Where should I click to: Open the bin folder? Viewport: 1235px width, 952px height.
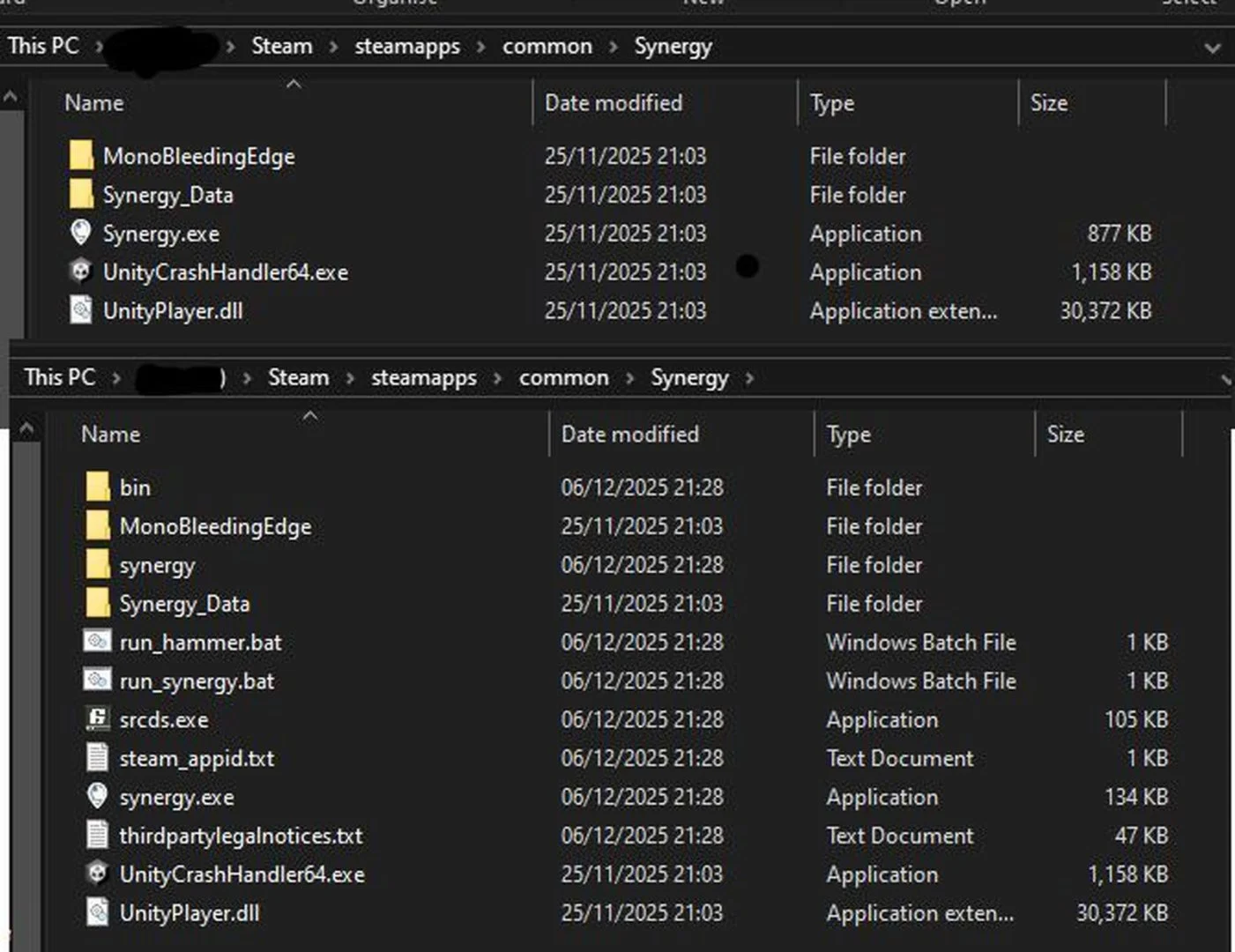point(134,487)
